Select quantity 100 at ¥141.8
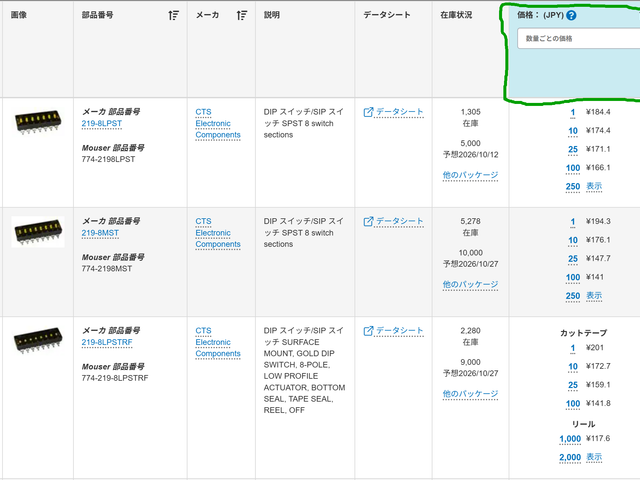Screen dimensions: 640x480 pos(573,404)
